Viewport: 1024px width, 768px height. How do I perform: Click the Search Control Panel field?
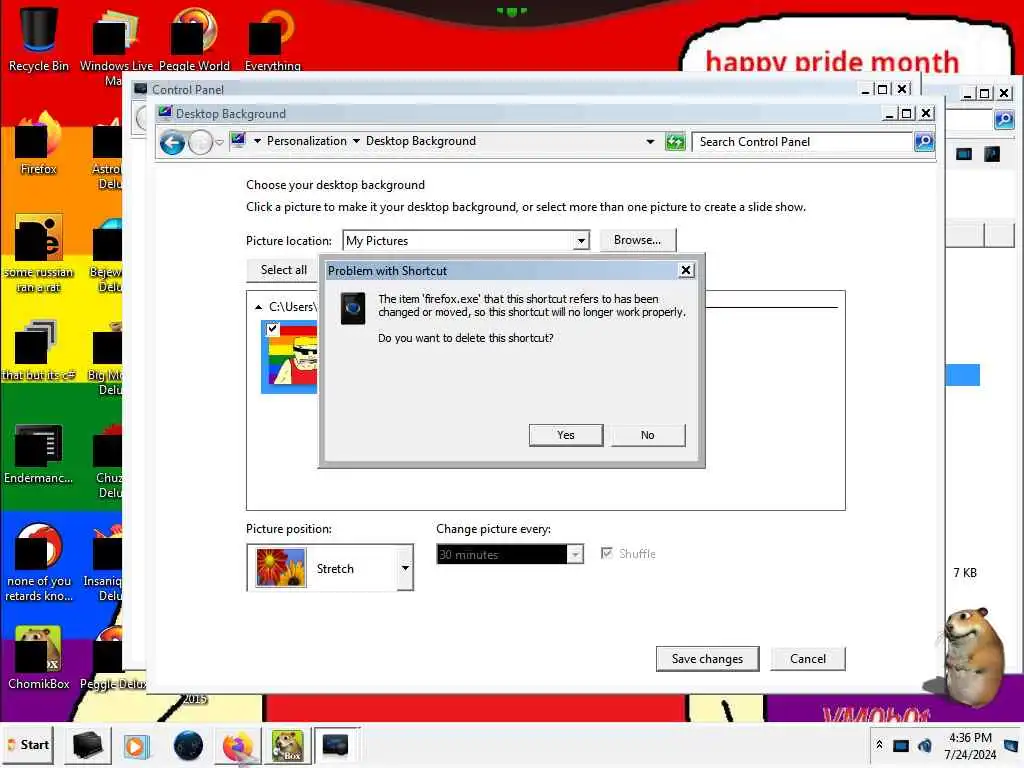click(x=802, y=142)
